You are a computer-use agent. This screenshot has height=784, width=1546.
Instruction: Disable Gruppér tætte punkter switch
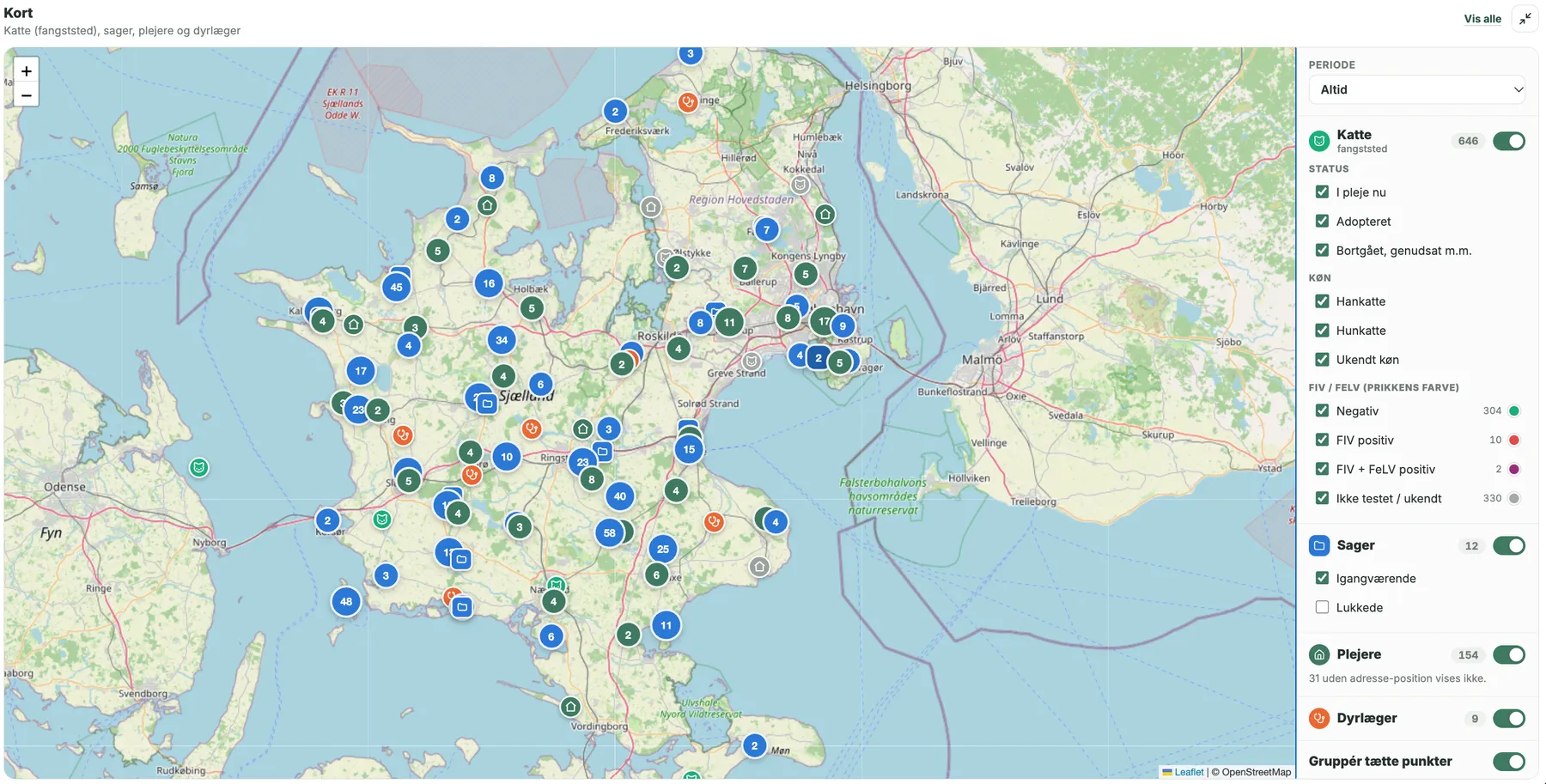1509,761
